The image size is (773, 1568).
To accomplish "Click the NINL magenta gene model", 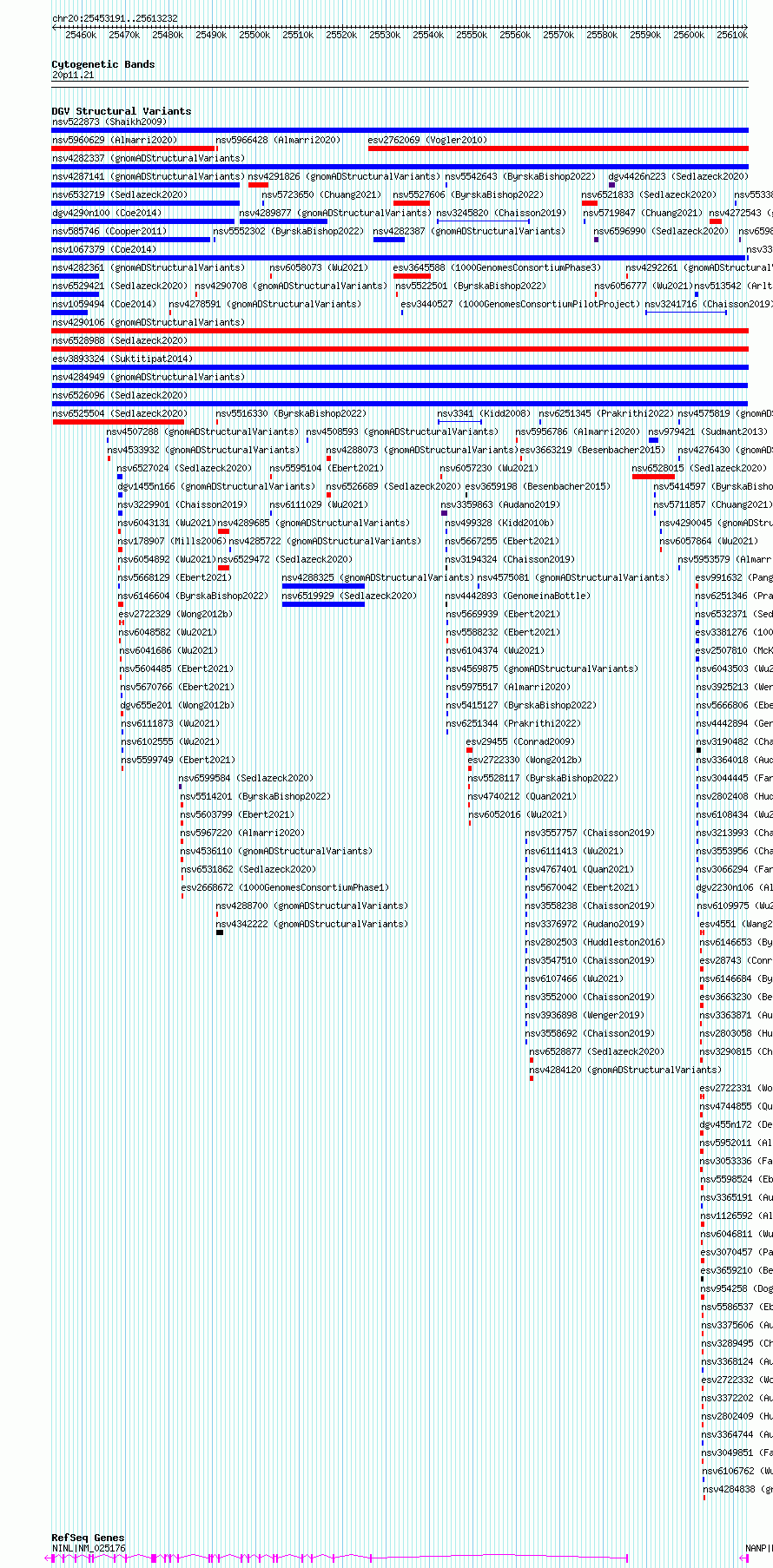I will point(338,1558).
